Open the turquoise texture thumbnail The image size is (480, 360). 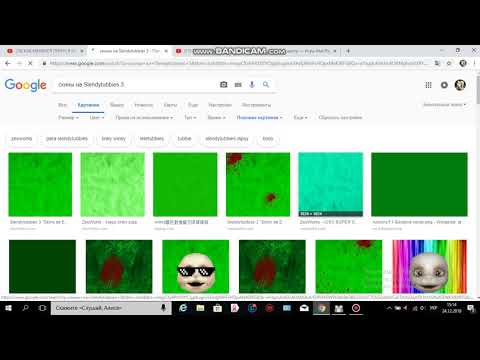(330, 184)
